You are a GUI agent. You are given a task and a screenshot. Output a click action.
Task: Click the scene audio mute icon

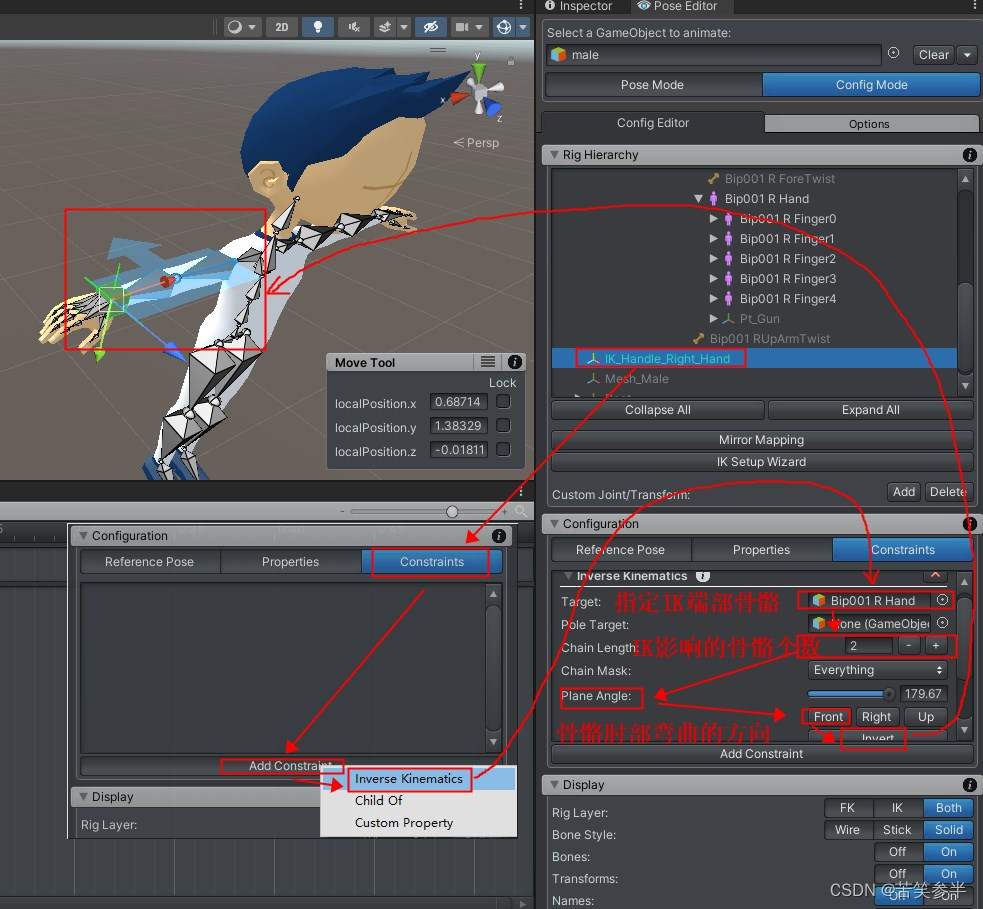click(354, 27)
